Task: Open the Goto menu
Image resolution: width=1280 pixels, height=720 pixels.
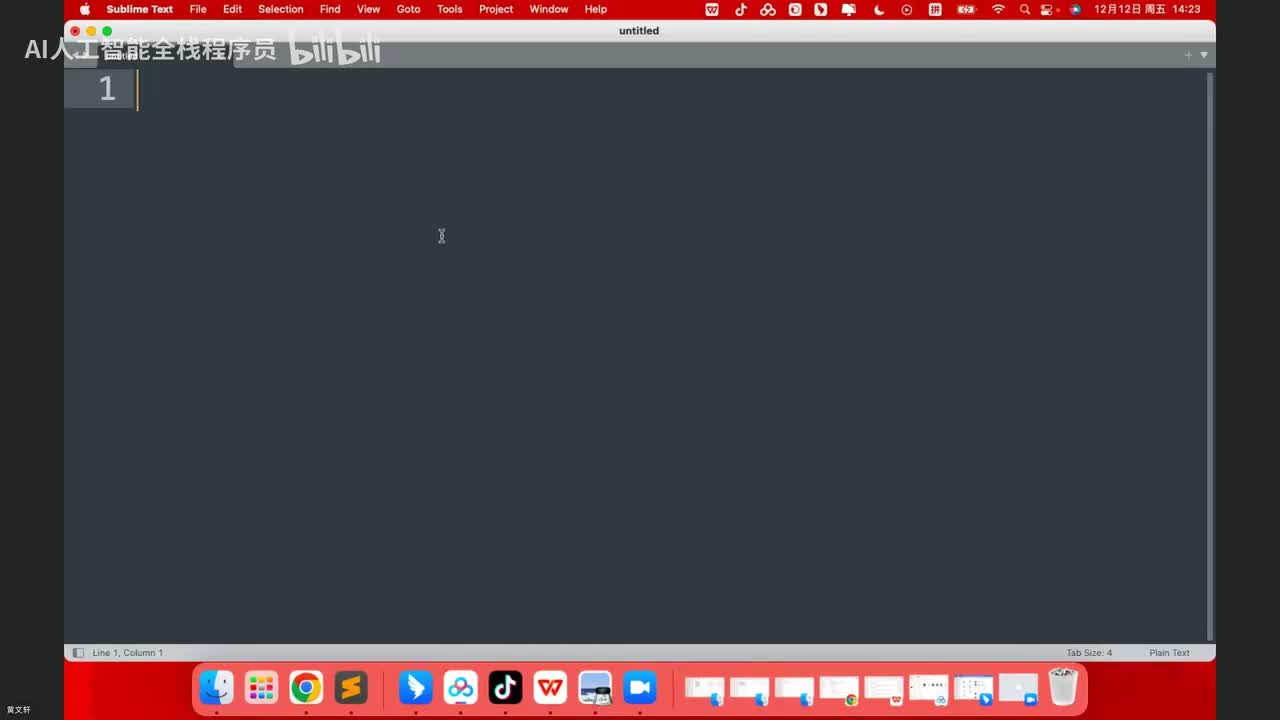Action: click(408, 9)
